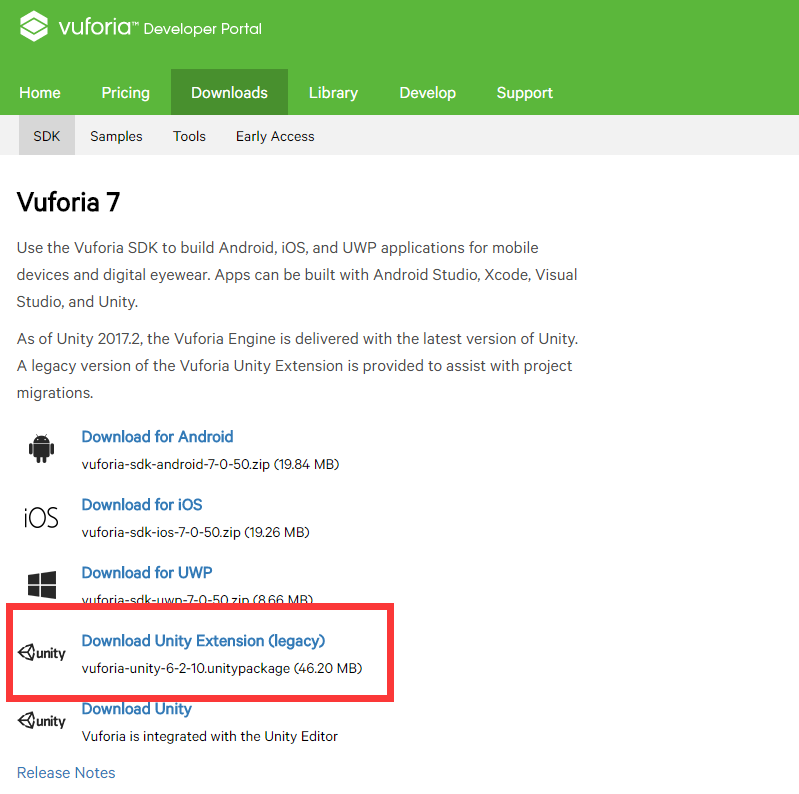The width and height of the screenshot is (799, 794).
Task: Click the iOS logo icon
Action: coord(41,518)
